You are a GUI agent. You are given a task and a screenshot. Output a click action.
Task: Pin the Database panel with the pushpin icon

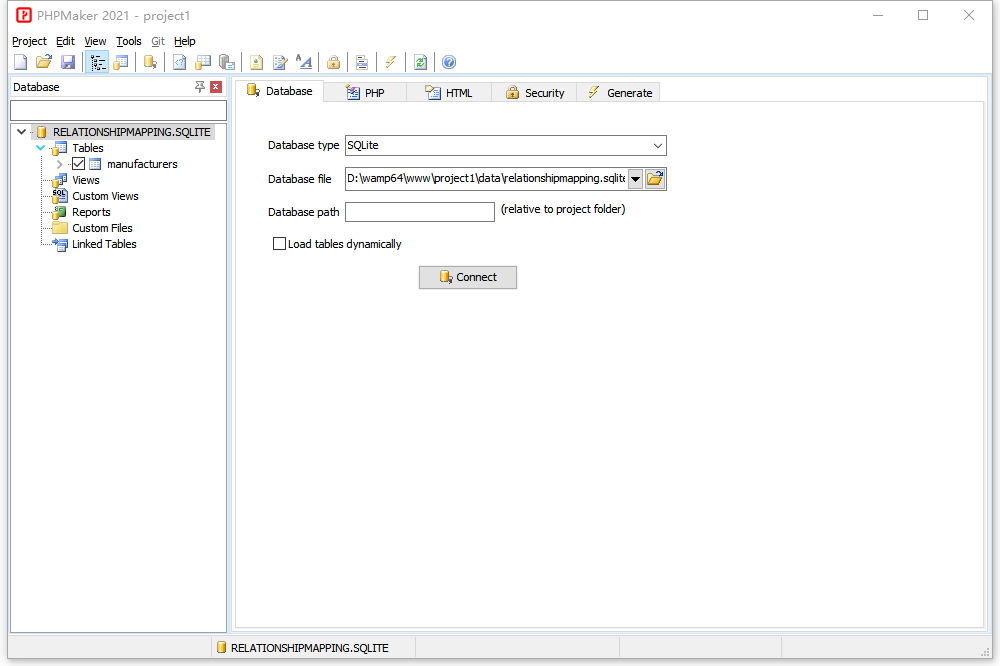click(x=200, y=87)
